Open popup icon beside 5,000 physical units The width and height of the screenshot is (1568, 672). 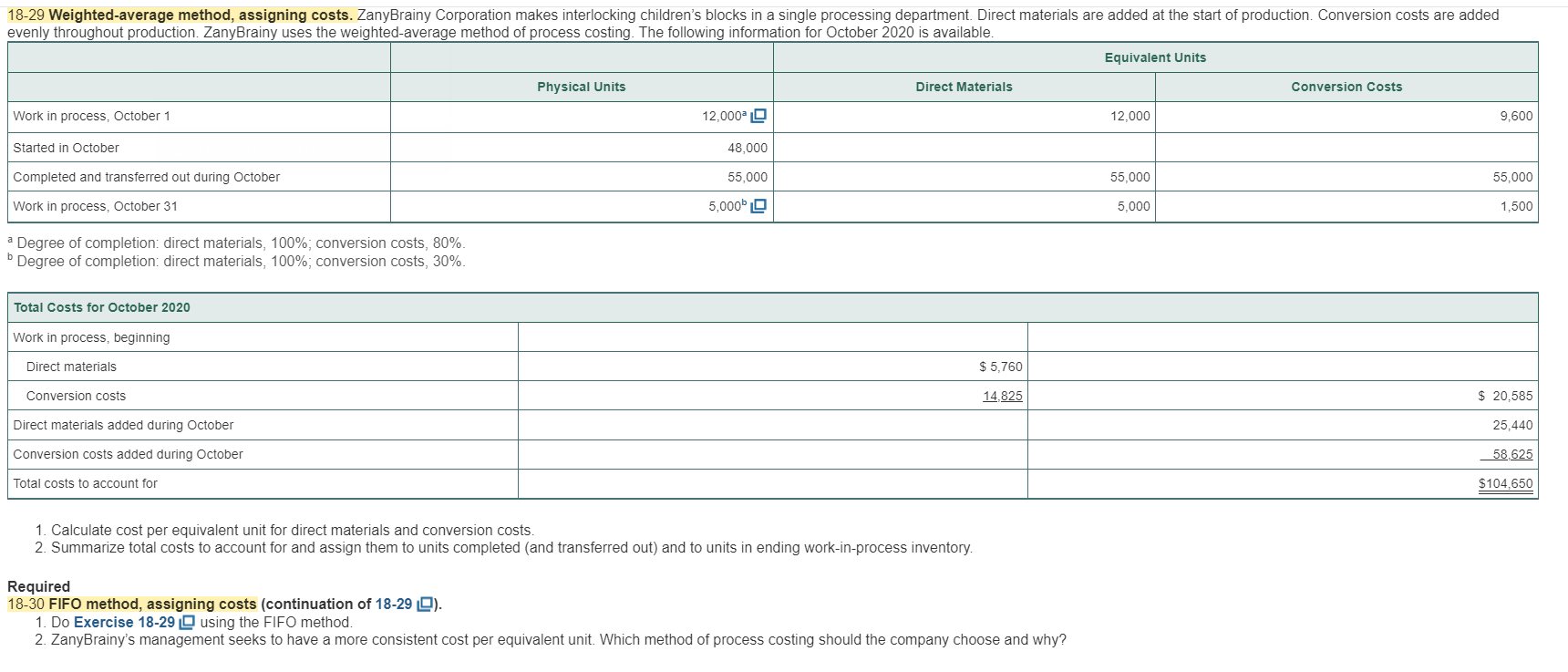pyautogui.click(x=758, y=206)
